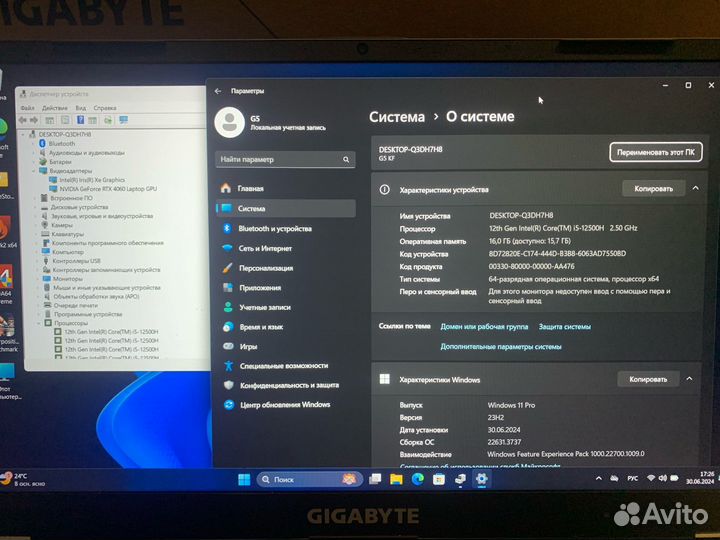Collapse DESKTOP-Q3DH7H8 root node in Device Manager
Screen dimensions: 720x540
[23, 135]
